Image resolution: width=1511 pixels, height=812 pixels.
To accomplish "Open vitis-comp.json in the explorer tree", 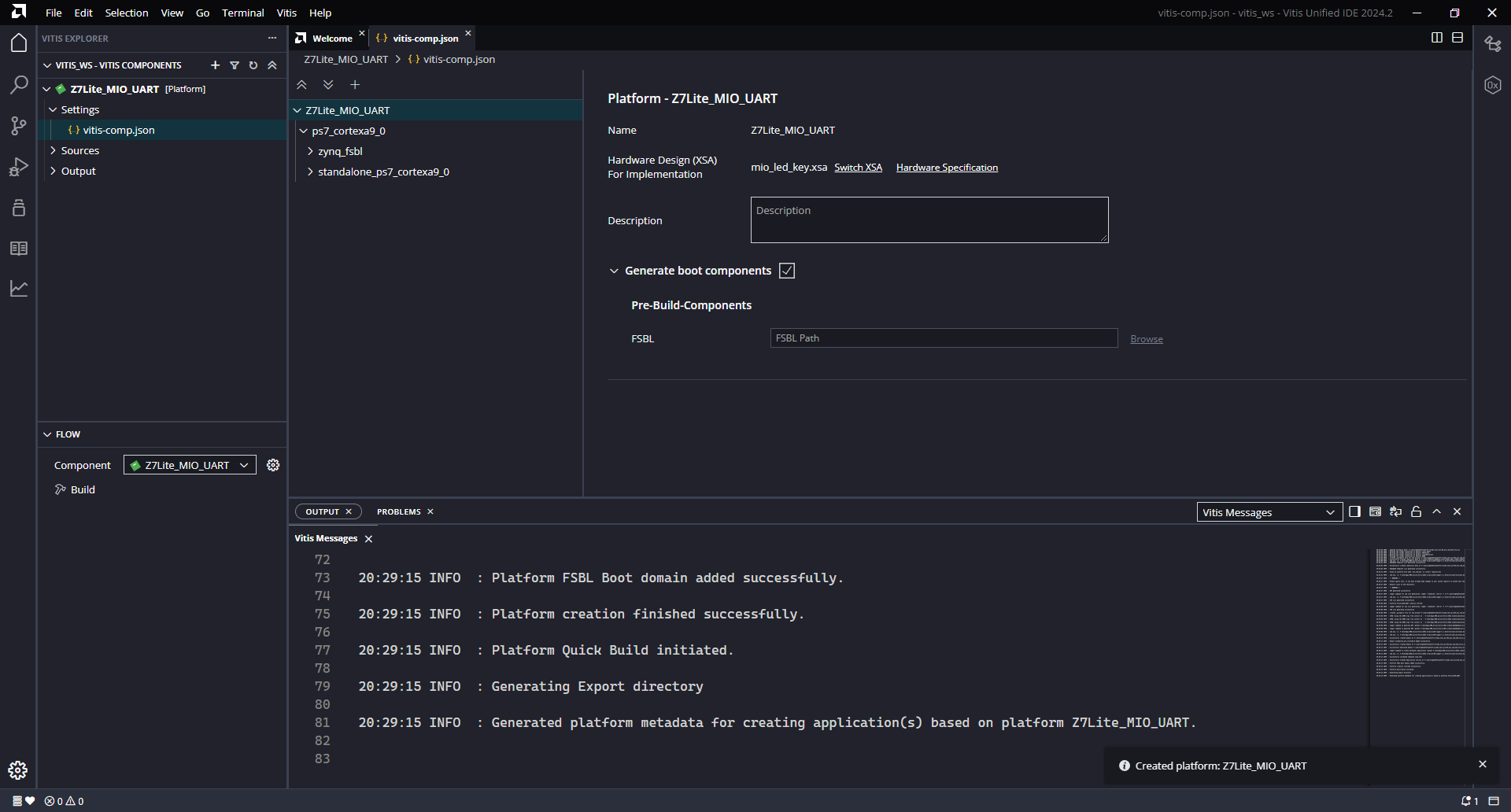I will pyautogui.click(x=118, y=130).
